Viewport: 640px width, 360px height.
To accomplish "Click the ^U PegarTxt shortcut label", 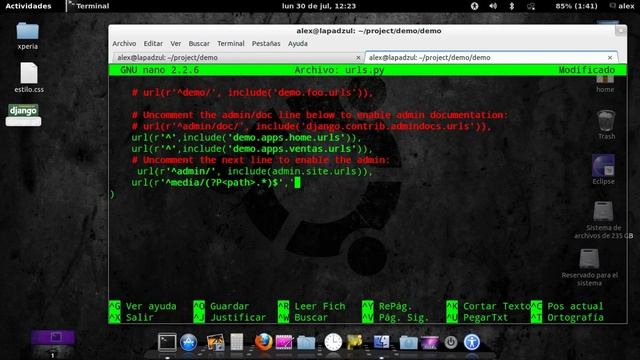I will [477, 318].
